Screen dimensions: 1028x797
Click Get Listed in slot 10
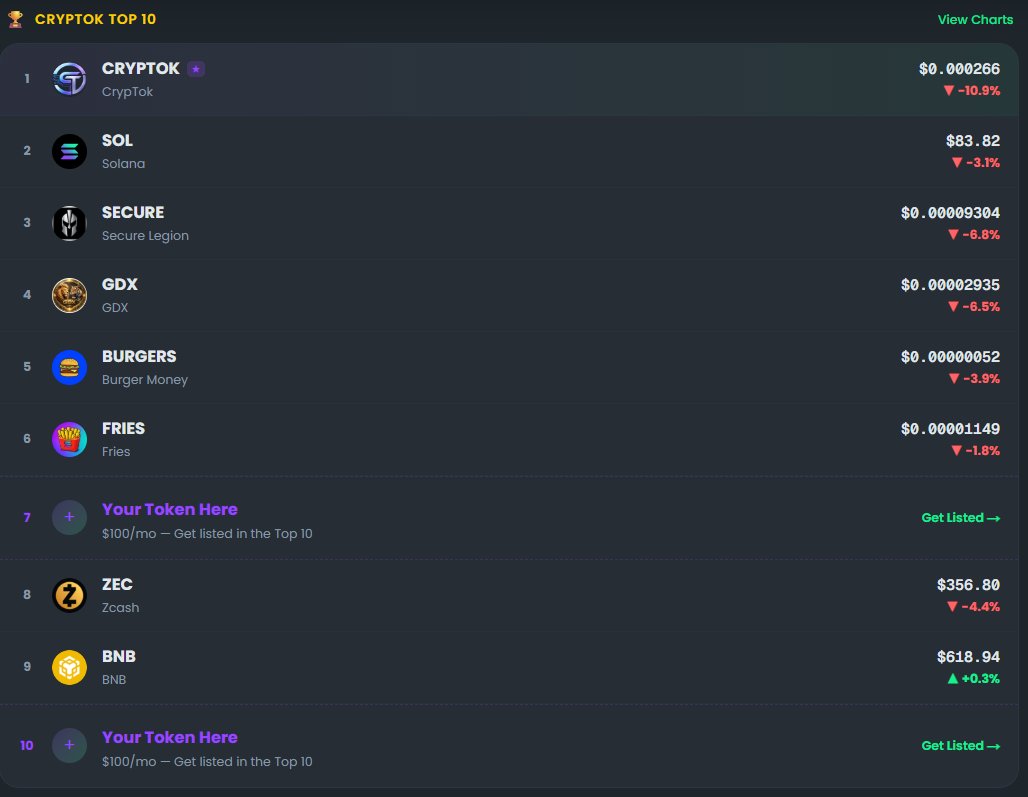(x=960, y=746)
